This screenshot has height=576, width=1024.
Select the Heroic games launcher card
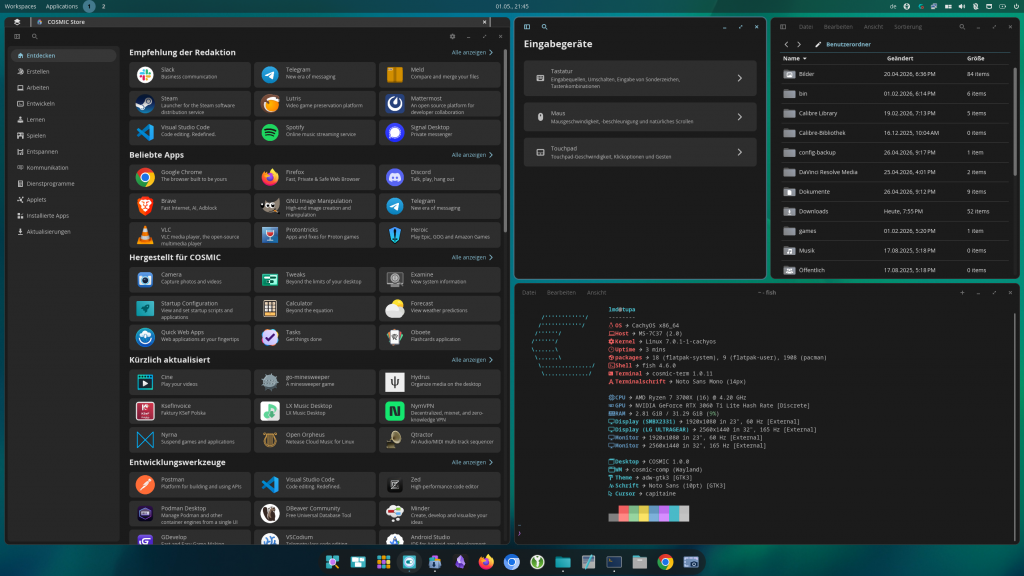(440, 234)
